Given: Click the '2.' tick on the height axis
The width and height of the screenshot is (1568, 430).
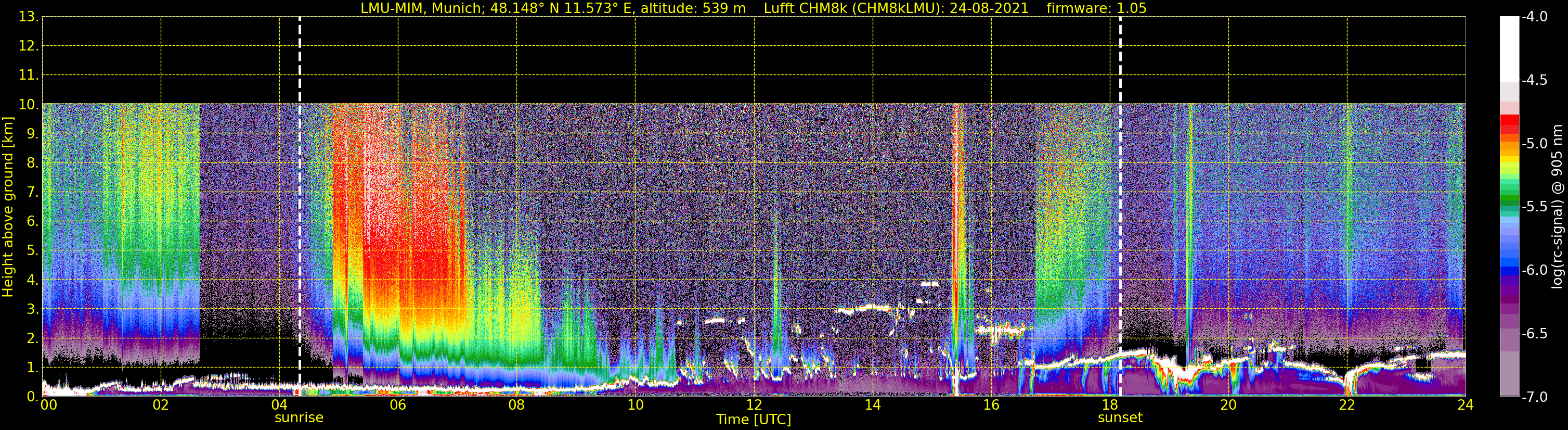Looking at the screenshot, I should (32, 339).
